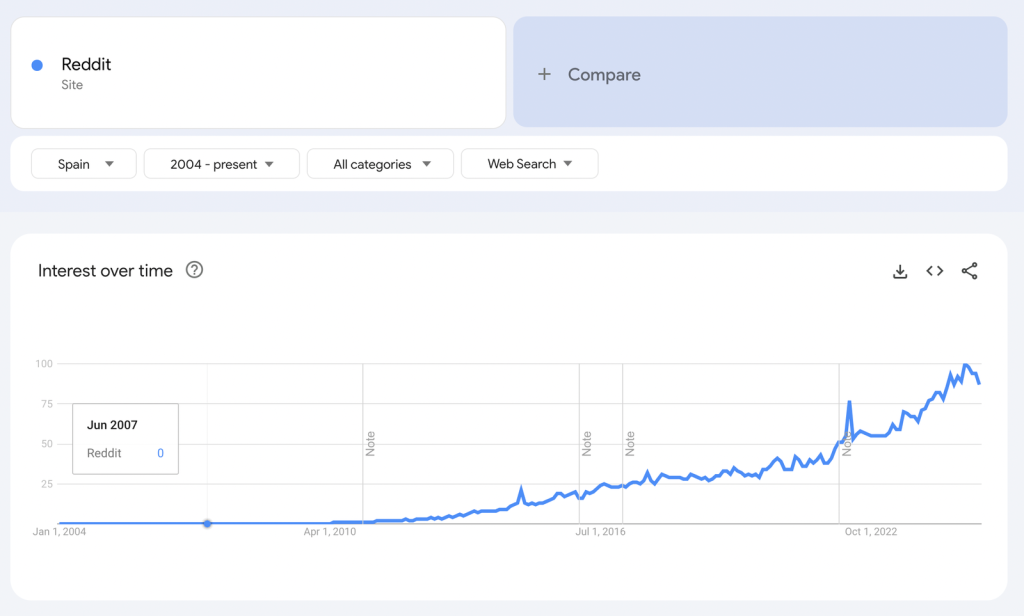Select the Interest over time section heading
The width and height of the screenshot is (1024, 616).
[106, 270]
